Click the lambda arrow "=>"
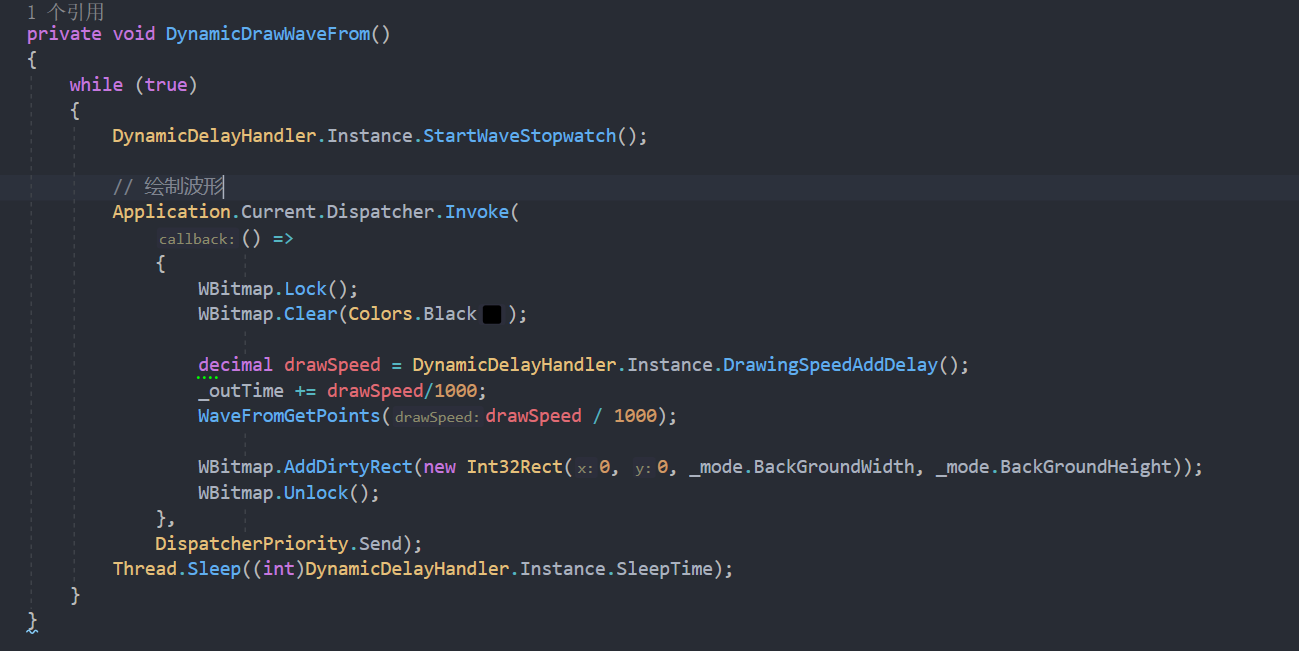This screenshot has height=651, width=1299. [x=283, y=238]
